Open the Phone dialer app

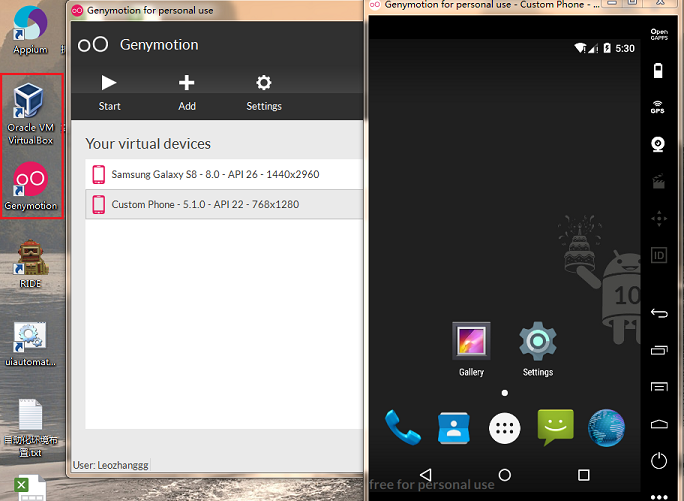click(x=403, y=427)
